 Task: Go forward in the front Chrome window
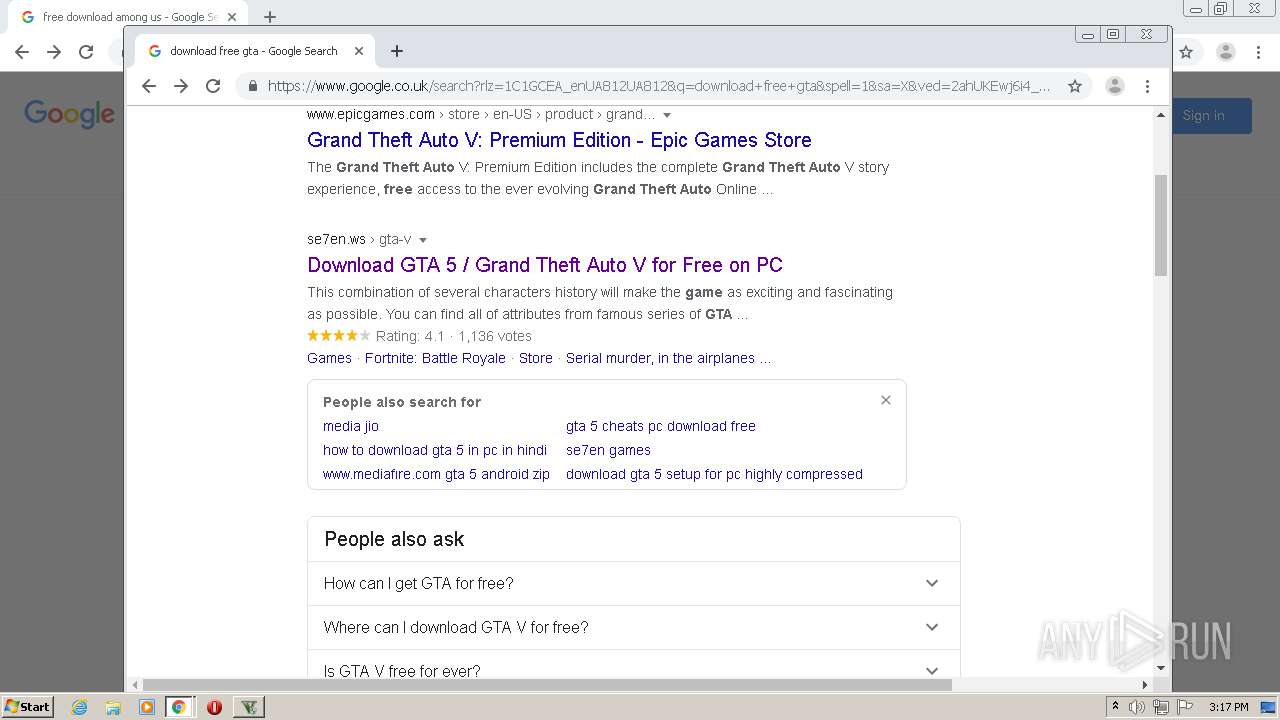pos(181,86)
